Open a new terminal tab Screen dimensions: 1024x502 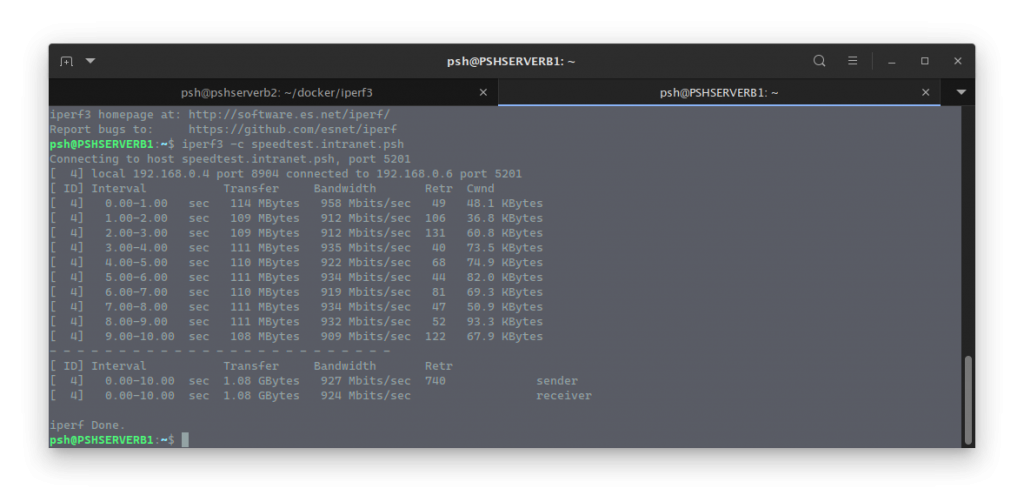(x=66, y=61)
